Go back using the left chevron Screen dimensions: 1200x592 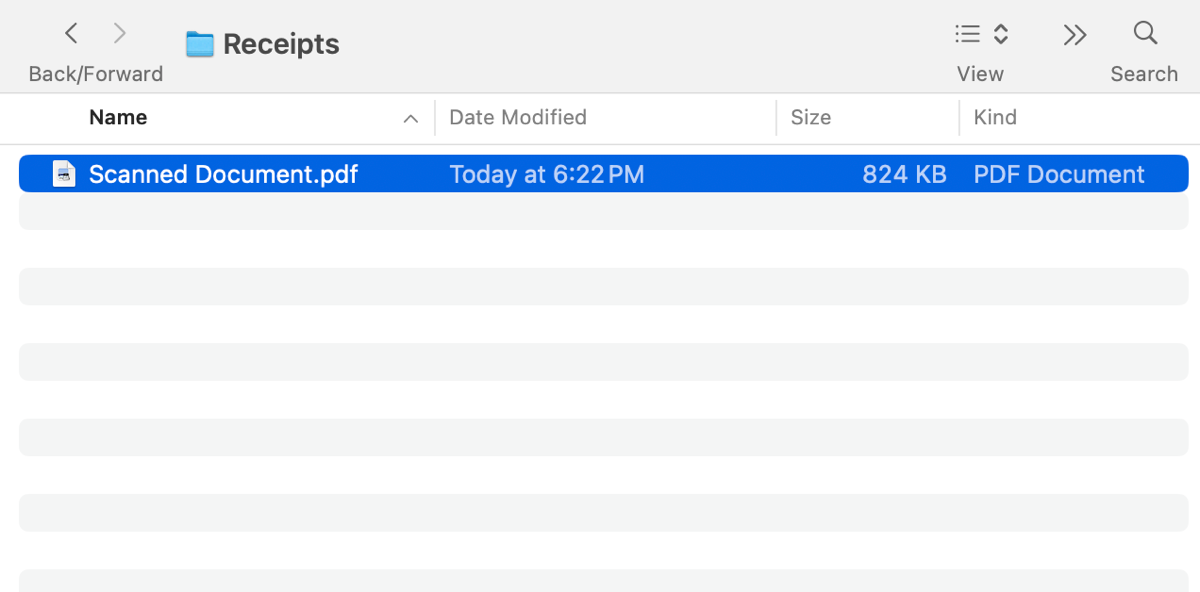[71, 34]
